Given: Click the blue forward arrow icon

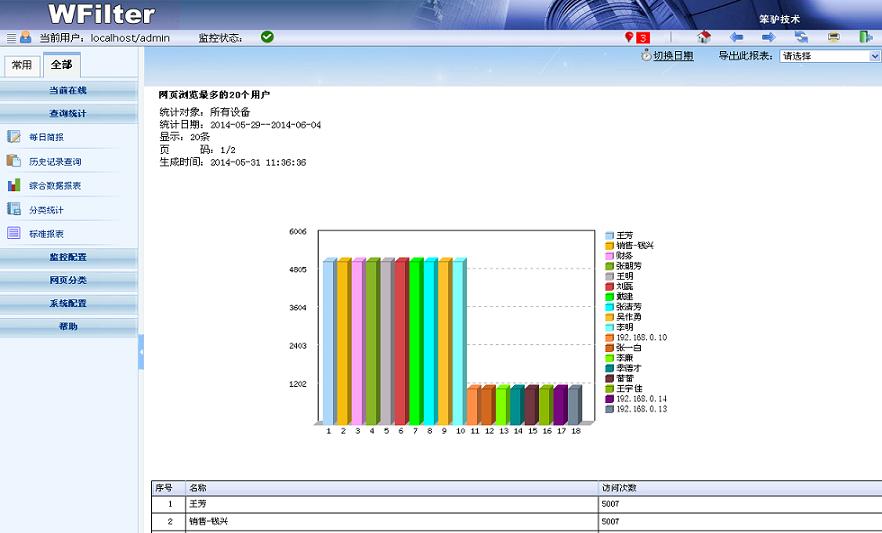Looking at the screenshot, I should coord(768,37).
